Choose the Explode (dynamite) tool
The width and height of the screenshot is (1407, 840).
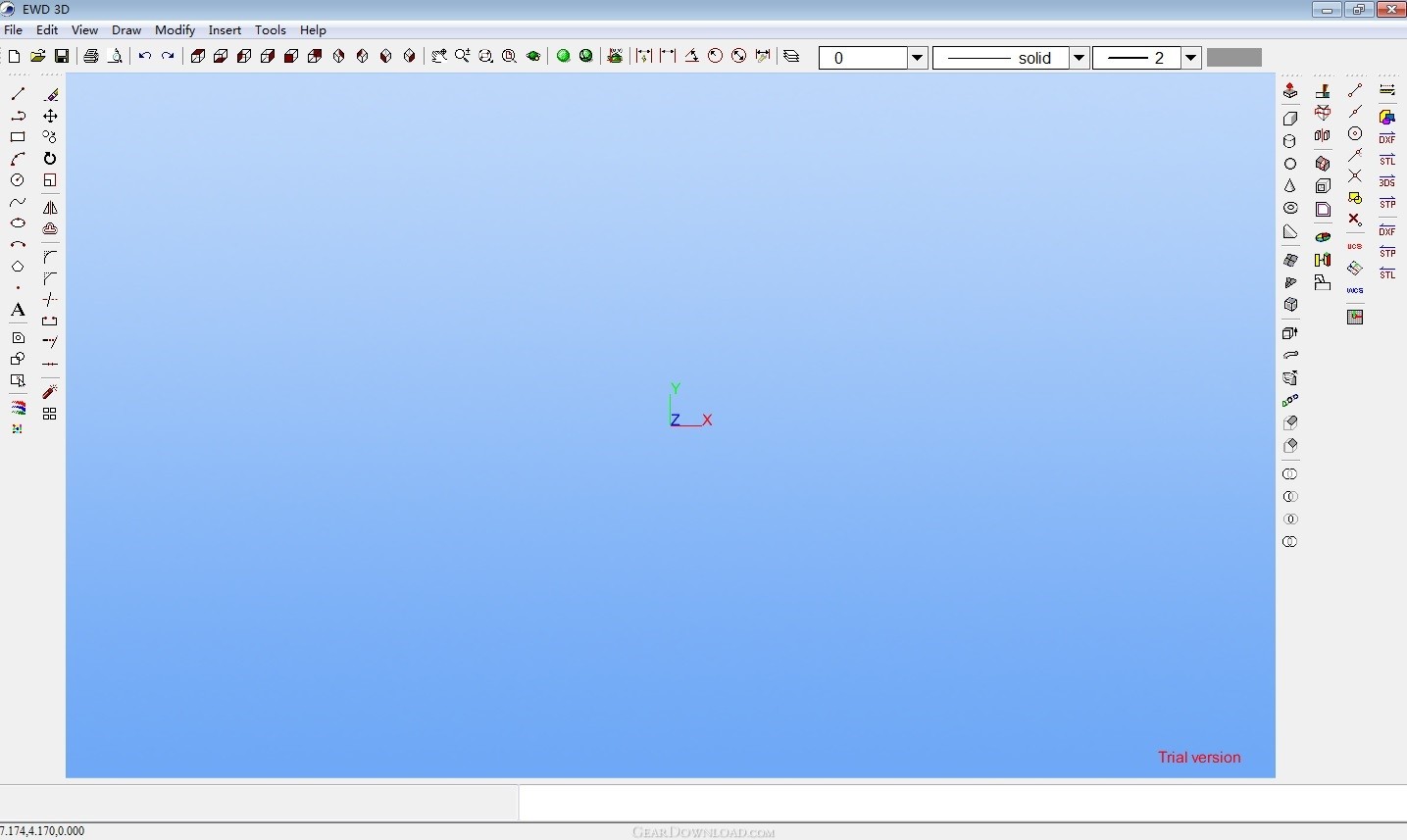50,392
